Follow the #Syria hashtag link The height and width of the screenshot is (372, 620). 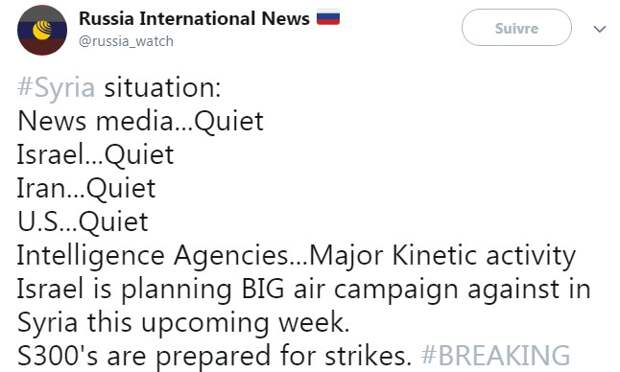[56, 88]
